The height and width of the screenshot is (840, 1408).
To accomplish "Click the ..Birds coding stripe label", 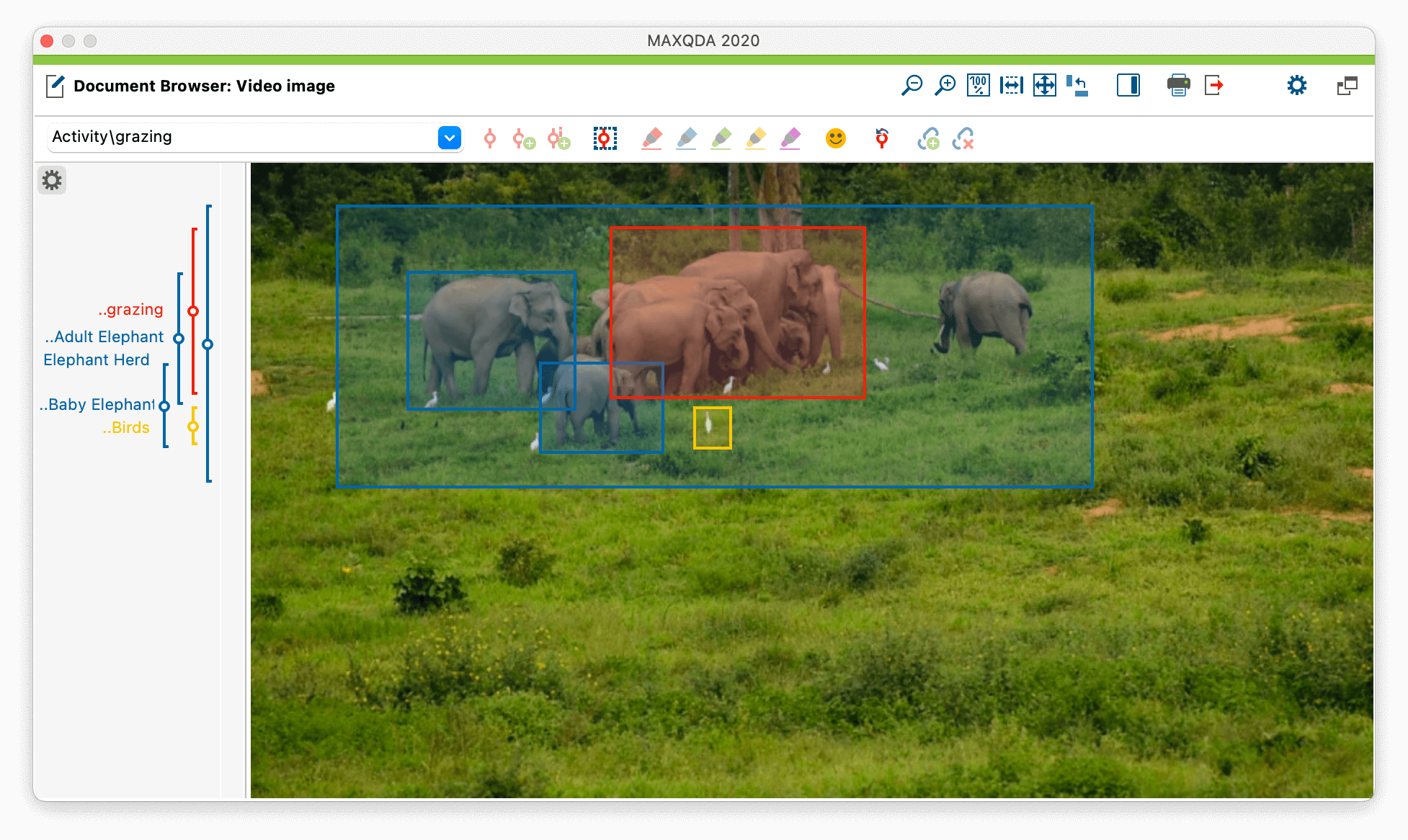I will (126, 428).
